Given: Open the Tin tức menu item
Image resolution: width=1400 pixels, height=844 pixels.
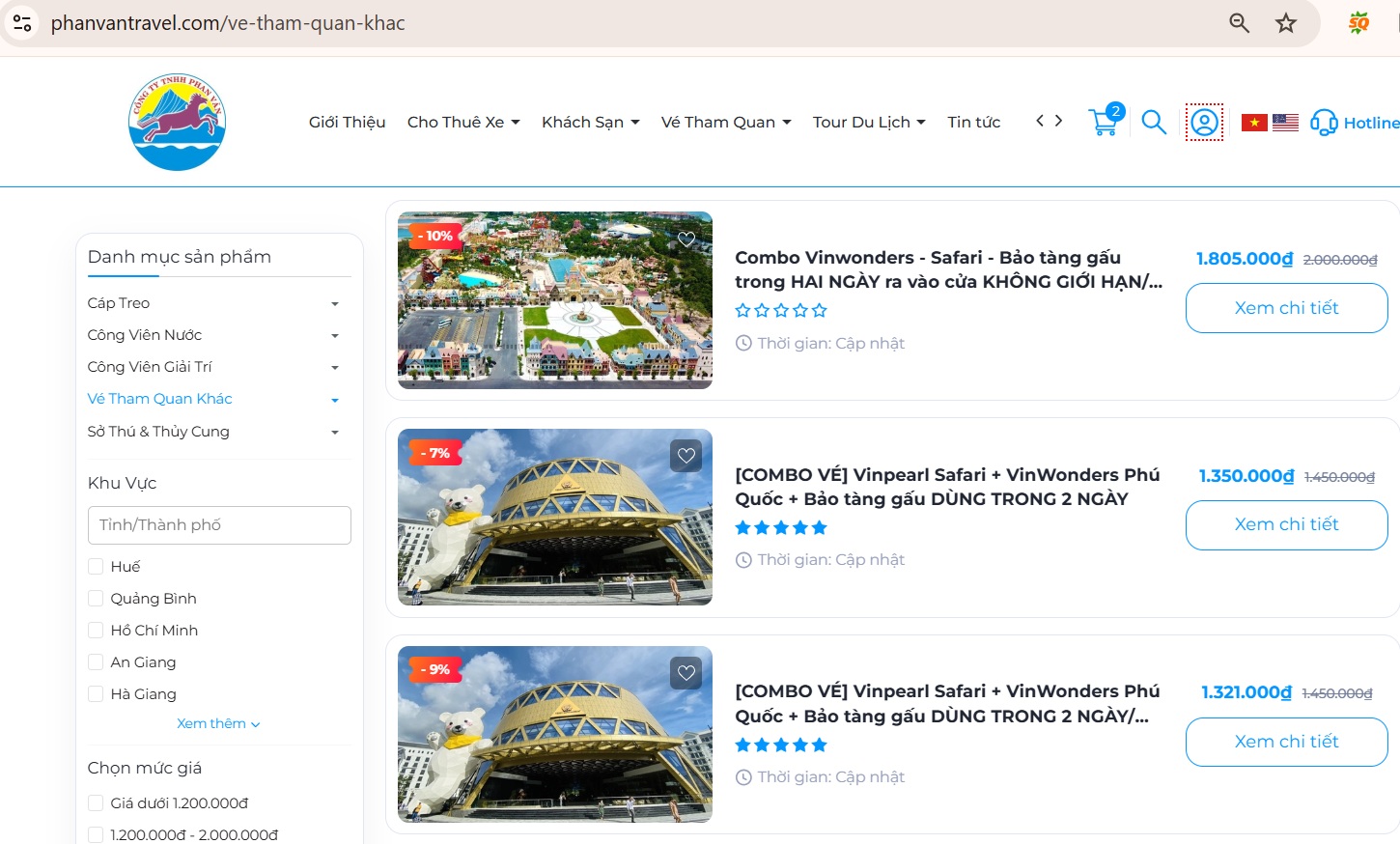Looking at the screenshot, I should [x=973, y=123].
